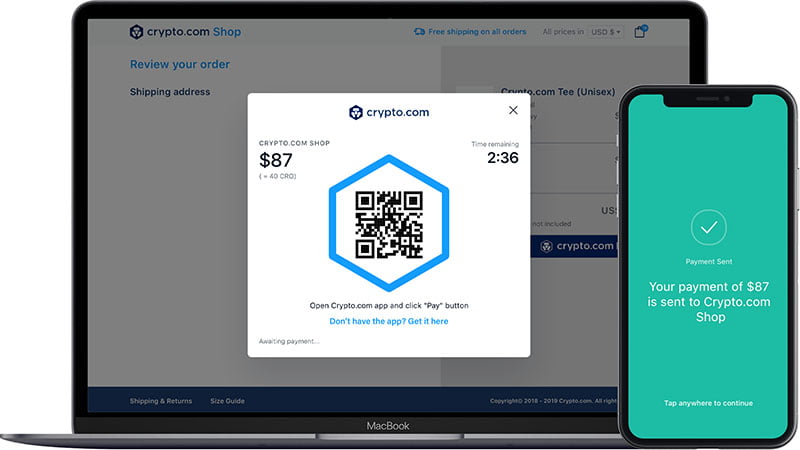The image size is (800, 450).
Task: Click the copyright notice in the footer
Action: pyautogui.click(x=554, y=401)
